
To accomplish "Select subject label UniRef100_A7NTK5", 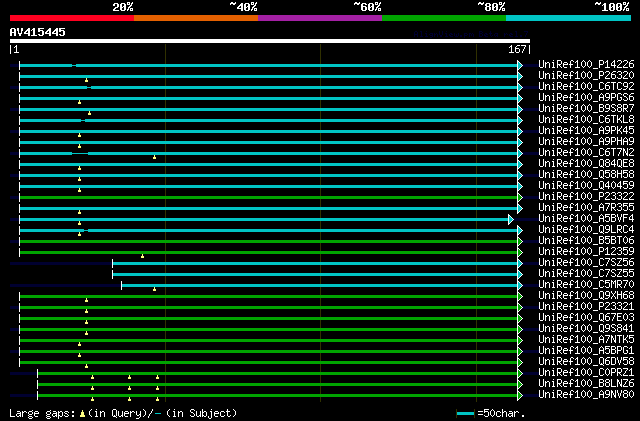I will tap(586, 340).
